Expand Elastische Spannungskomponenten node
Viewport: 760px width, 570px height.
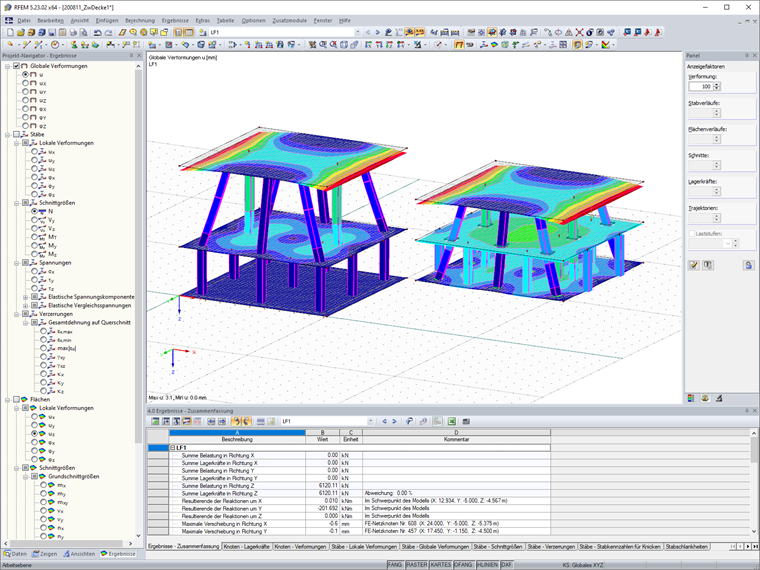25,297
